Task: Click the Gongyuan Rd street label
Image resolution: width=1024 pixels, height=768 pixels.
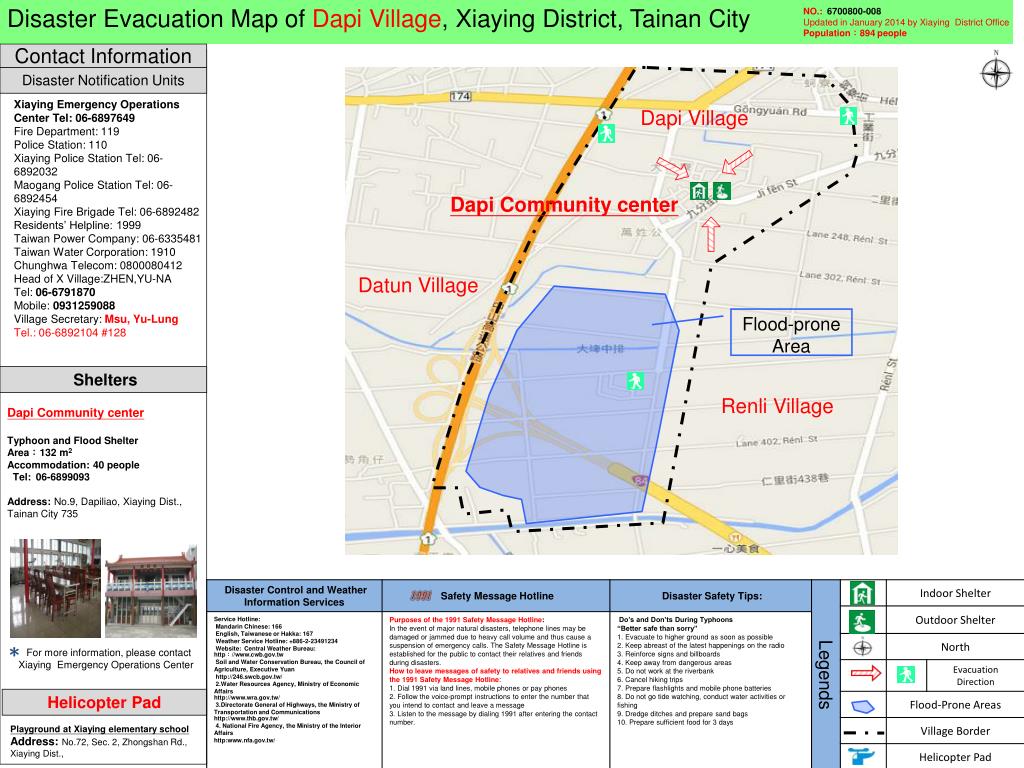Action: pyautogui.click(x=770, y=110)
